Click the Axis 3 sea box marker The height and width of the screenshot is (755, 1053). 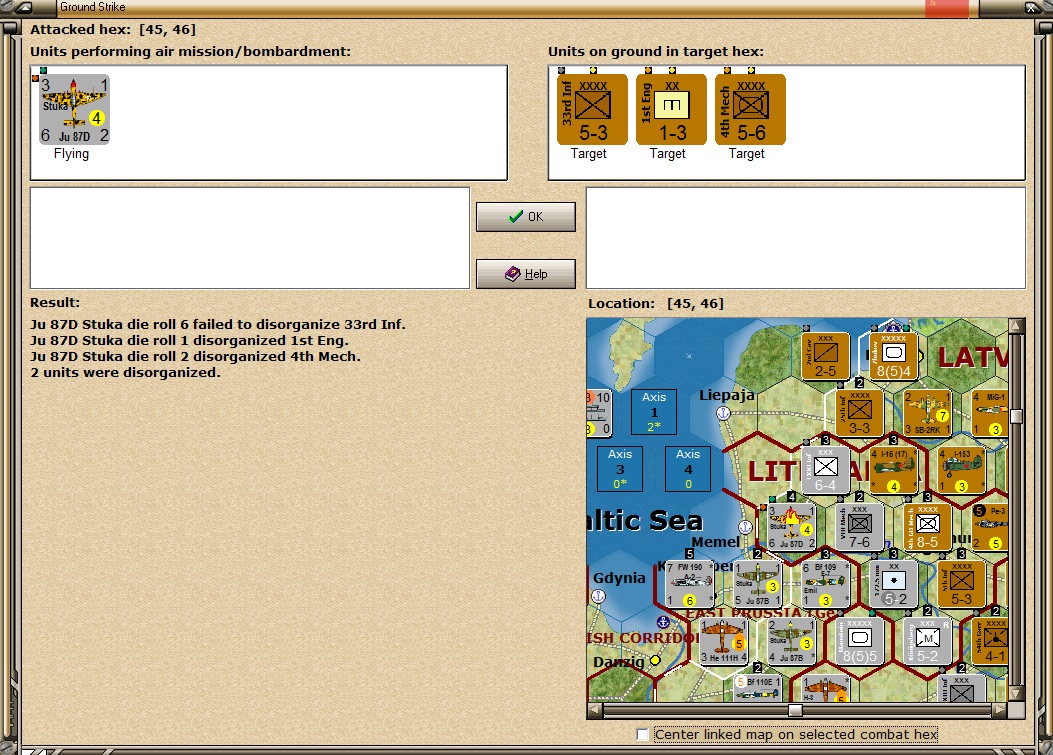pos(620,469)
